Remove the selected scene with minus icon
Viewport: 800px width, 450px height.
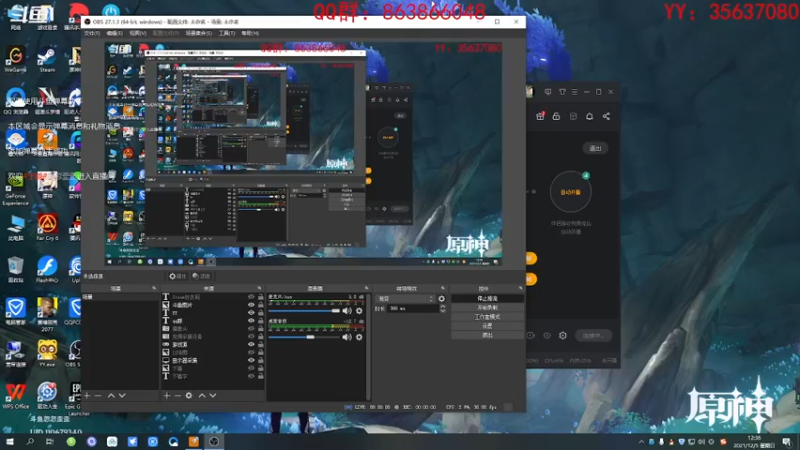(98, 395)
